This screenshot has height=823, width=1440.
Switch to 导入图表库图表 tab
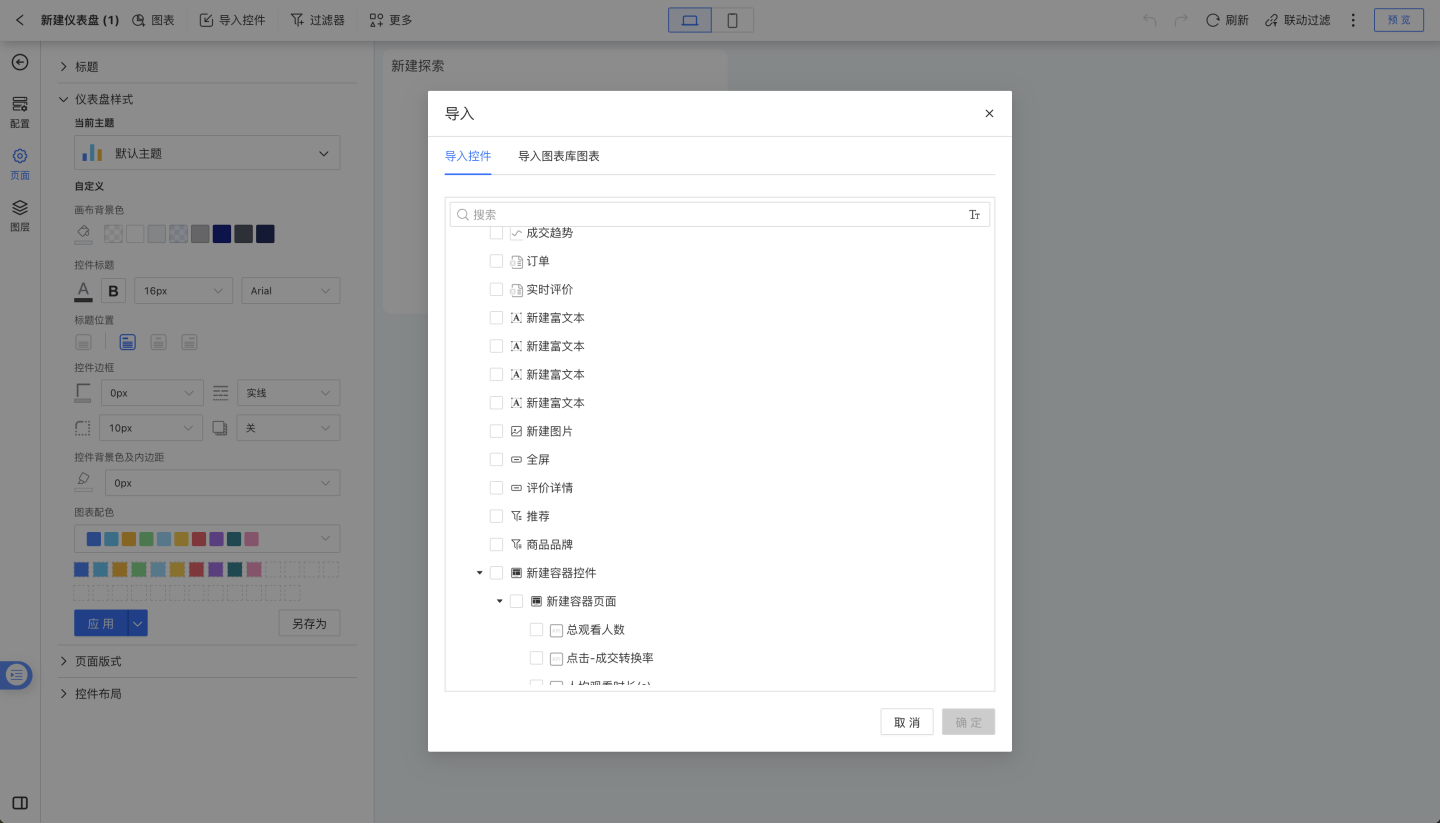coord(558,156)
